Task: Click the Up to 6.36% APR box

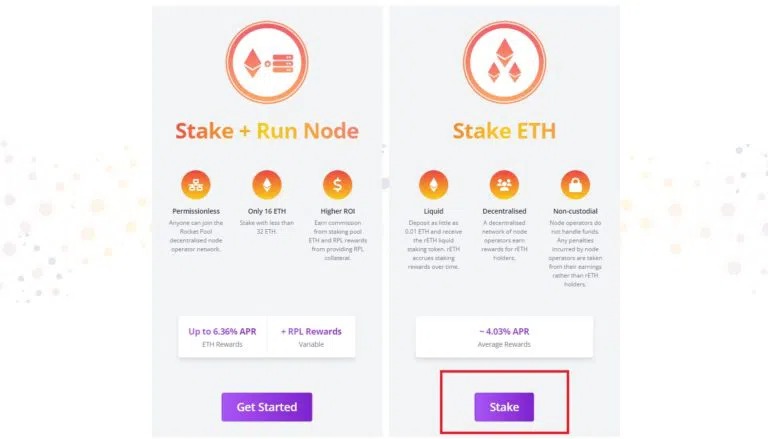Action: 222,337
